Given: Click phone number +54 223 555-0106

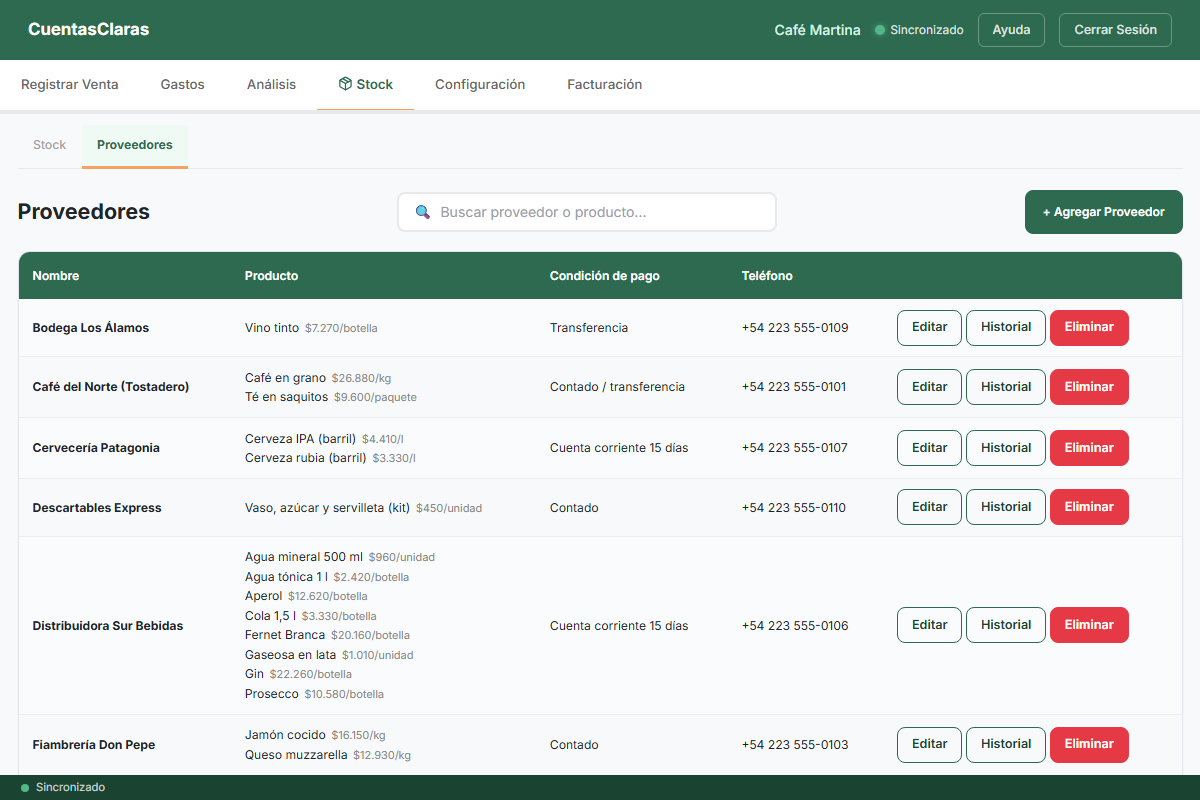Looking at the screenshot, I should [795, 626].
